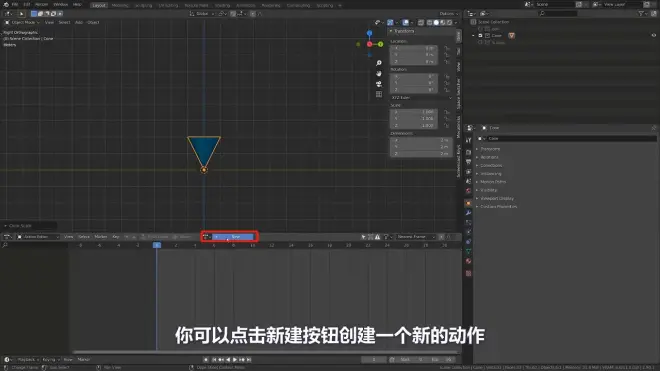Image resolution: width=660 pixels, height=371 pixels.
Task: Open the viewport Add menu
Action: [79, 22]
